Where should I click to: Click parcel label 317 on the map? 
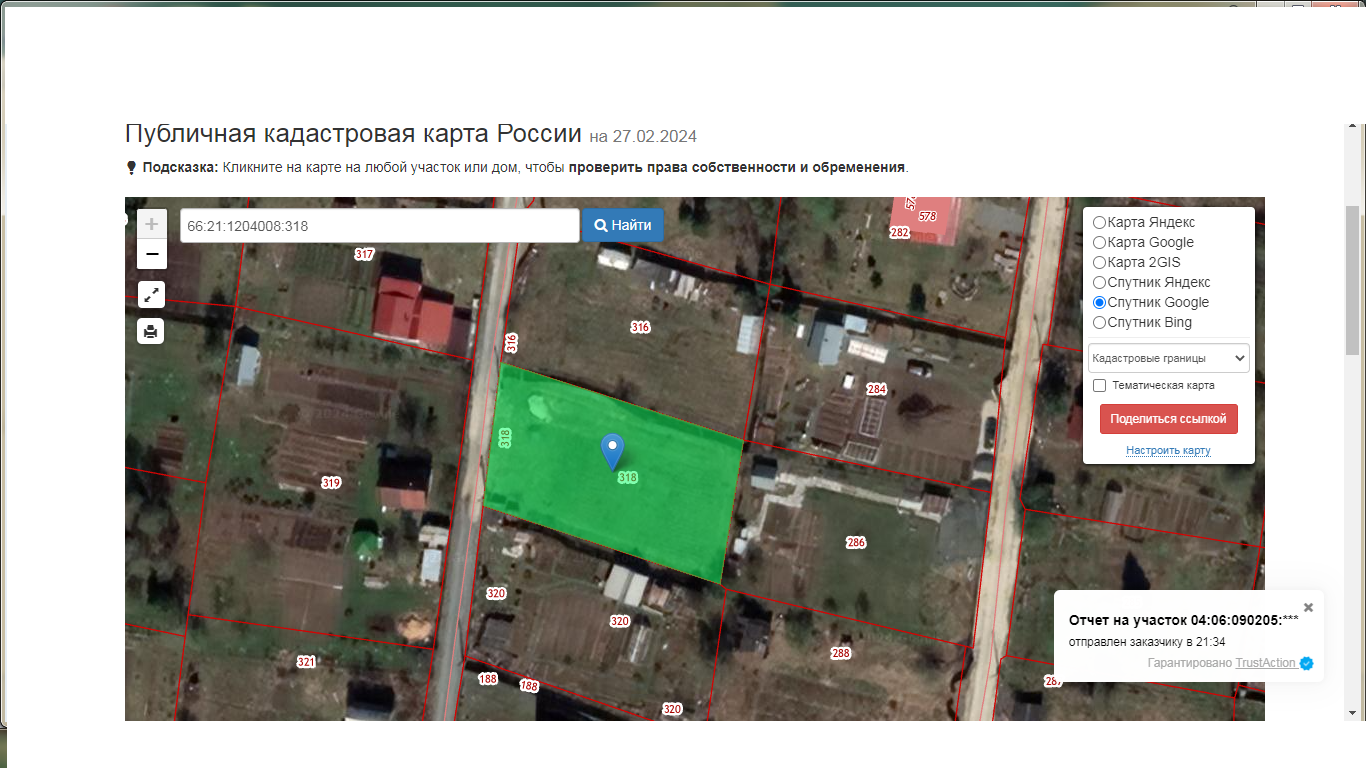(364, 254)
